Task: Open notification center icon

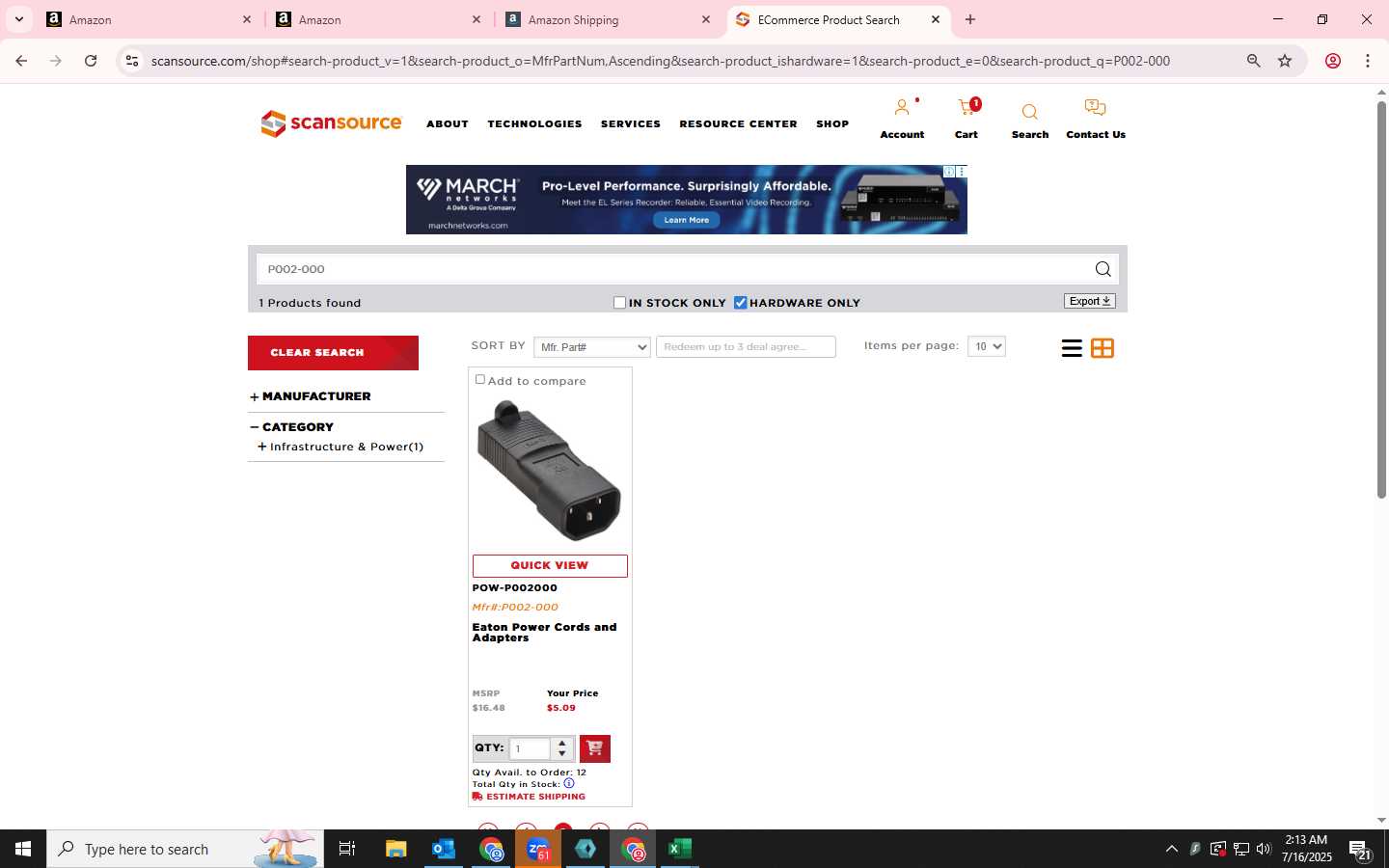Action: tap(1360, 849)
